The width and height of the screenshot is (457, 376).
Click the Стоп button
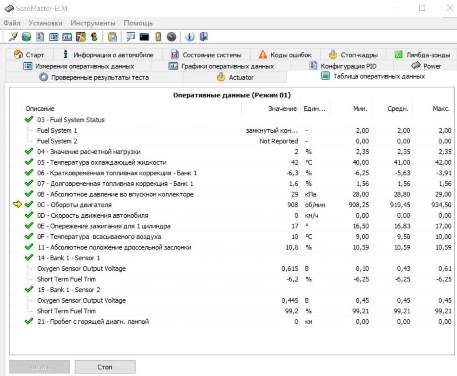105,367
